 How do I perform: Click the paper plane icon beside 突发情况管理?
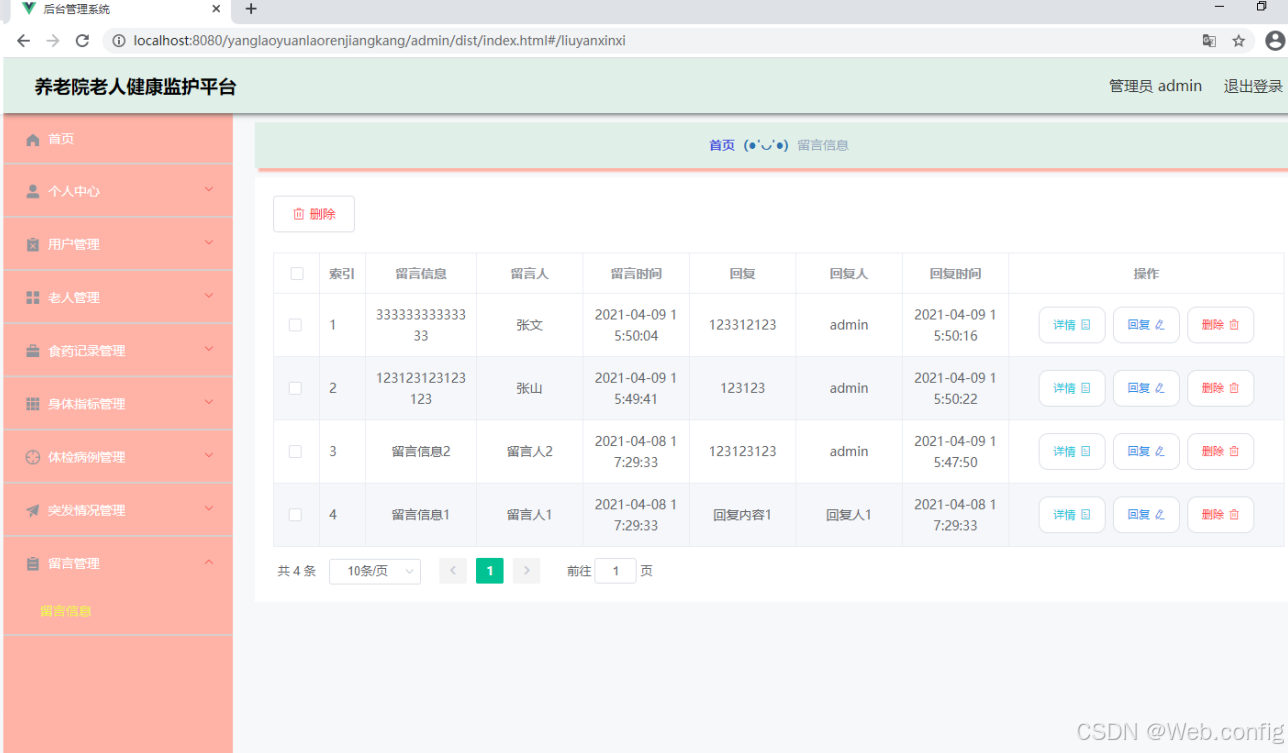[x=33, y=510]
